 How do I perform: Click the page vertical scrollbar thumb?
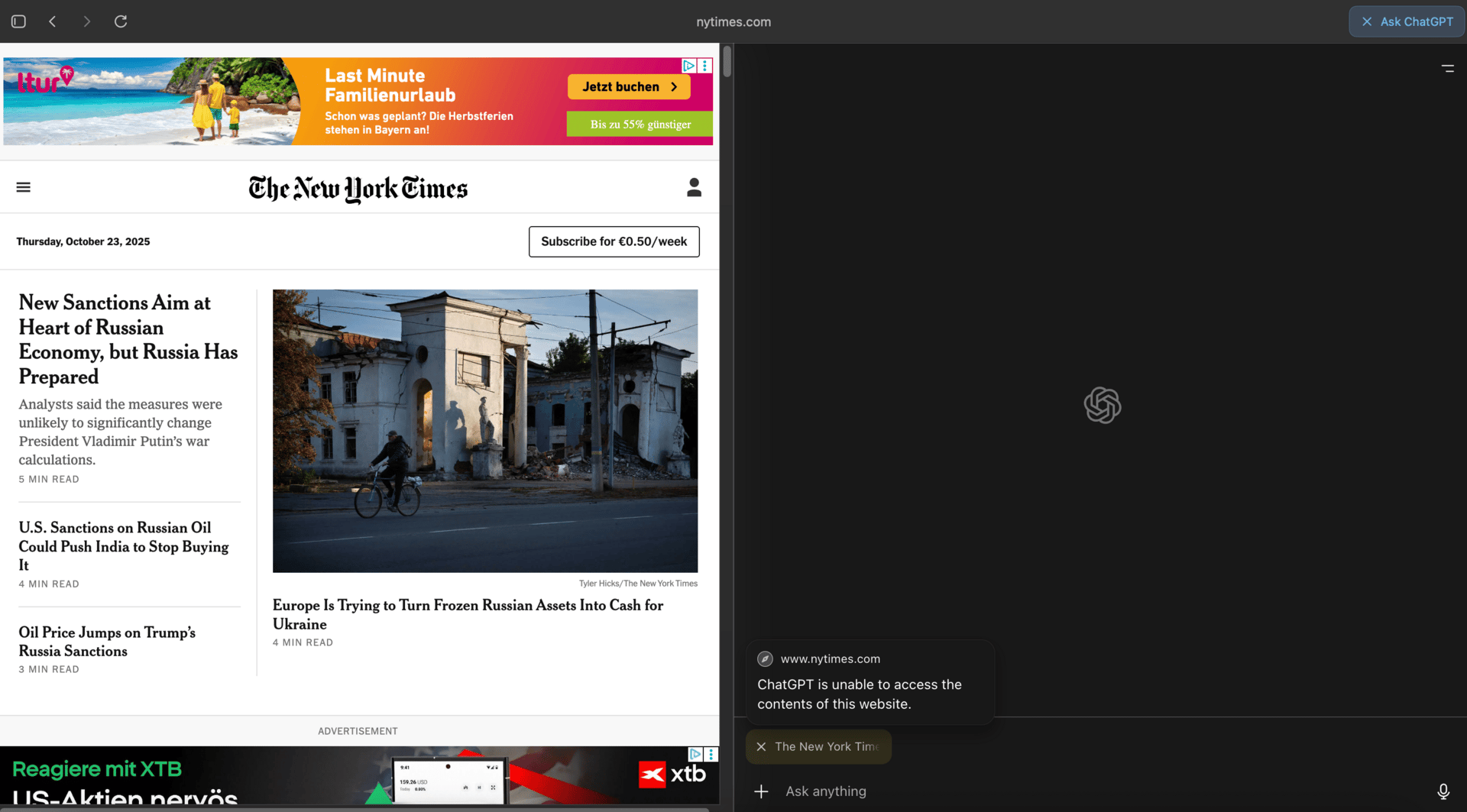pyautogui.click(x=727, y=61)
